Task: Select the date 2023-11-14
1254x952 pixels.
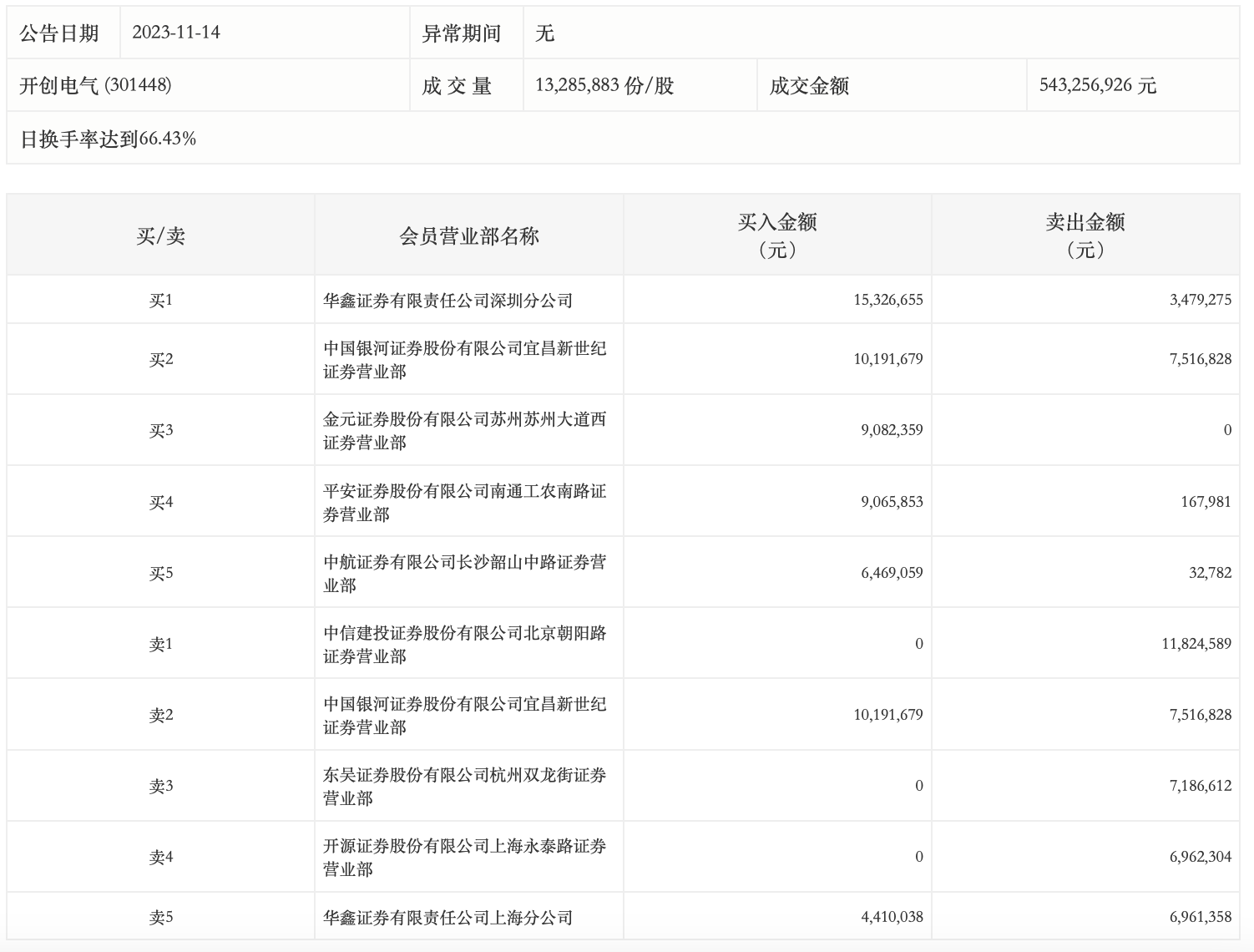Action: [176, 33]
